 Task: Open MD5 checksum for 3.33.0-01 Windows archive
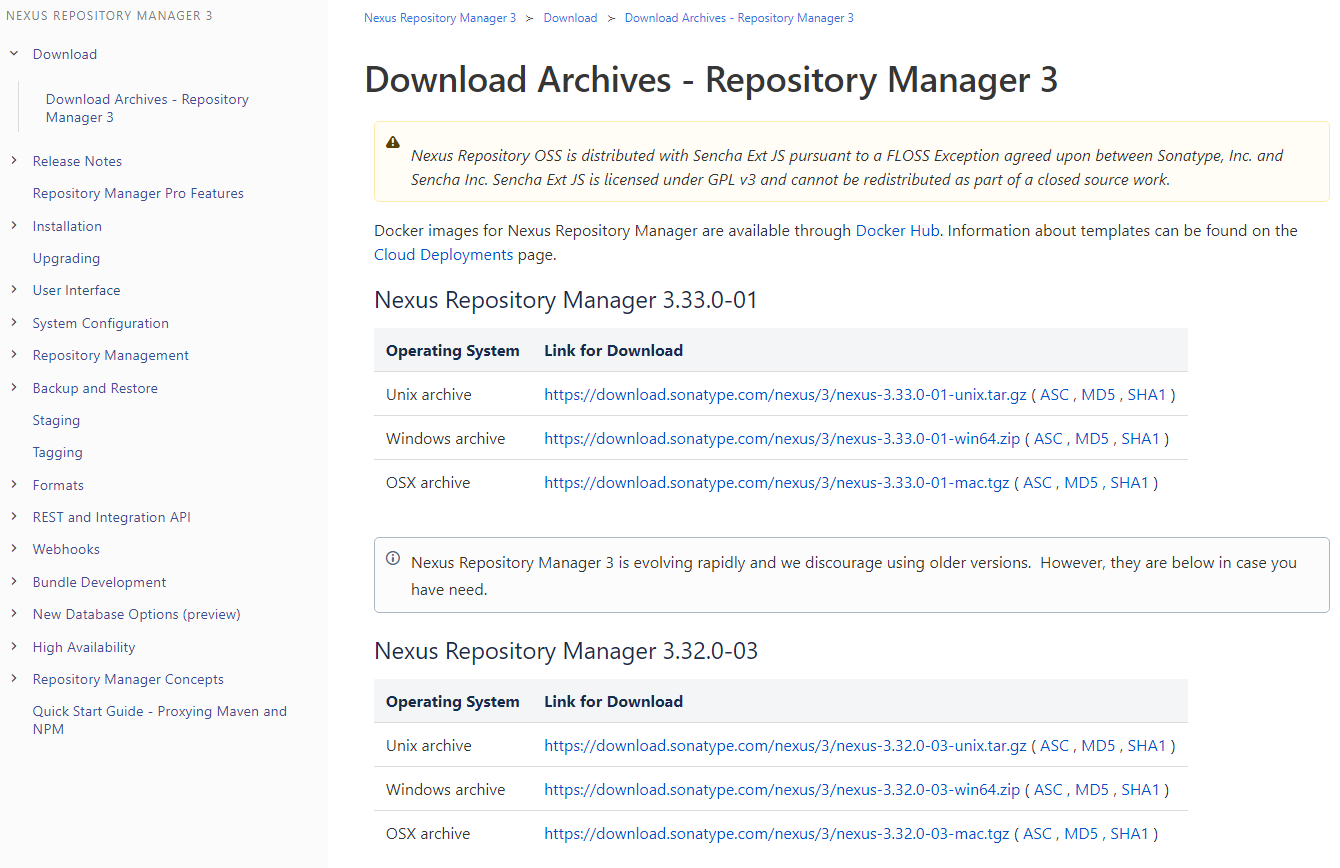click(1092, 438)
